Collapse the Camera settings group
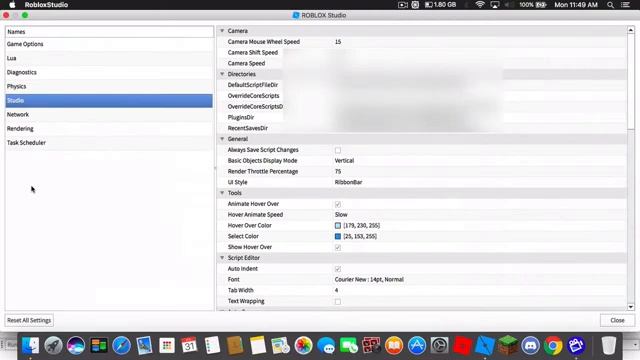 coord(222,31)
